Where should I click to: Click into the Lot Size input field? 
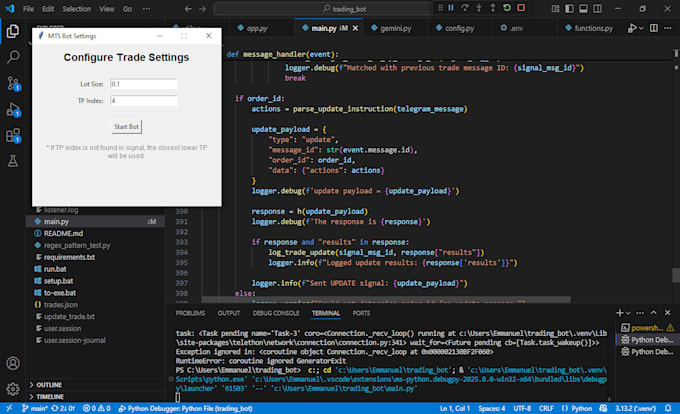coord(144,84)
